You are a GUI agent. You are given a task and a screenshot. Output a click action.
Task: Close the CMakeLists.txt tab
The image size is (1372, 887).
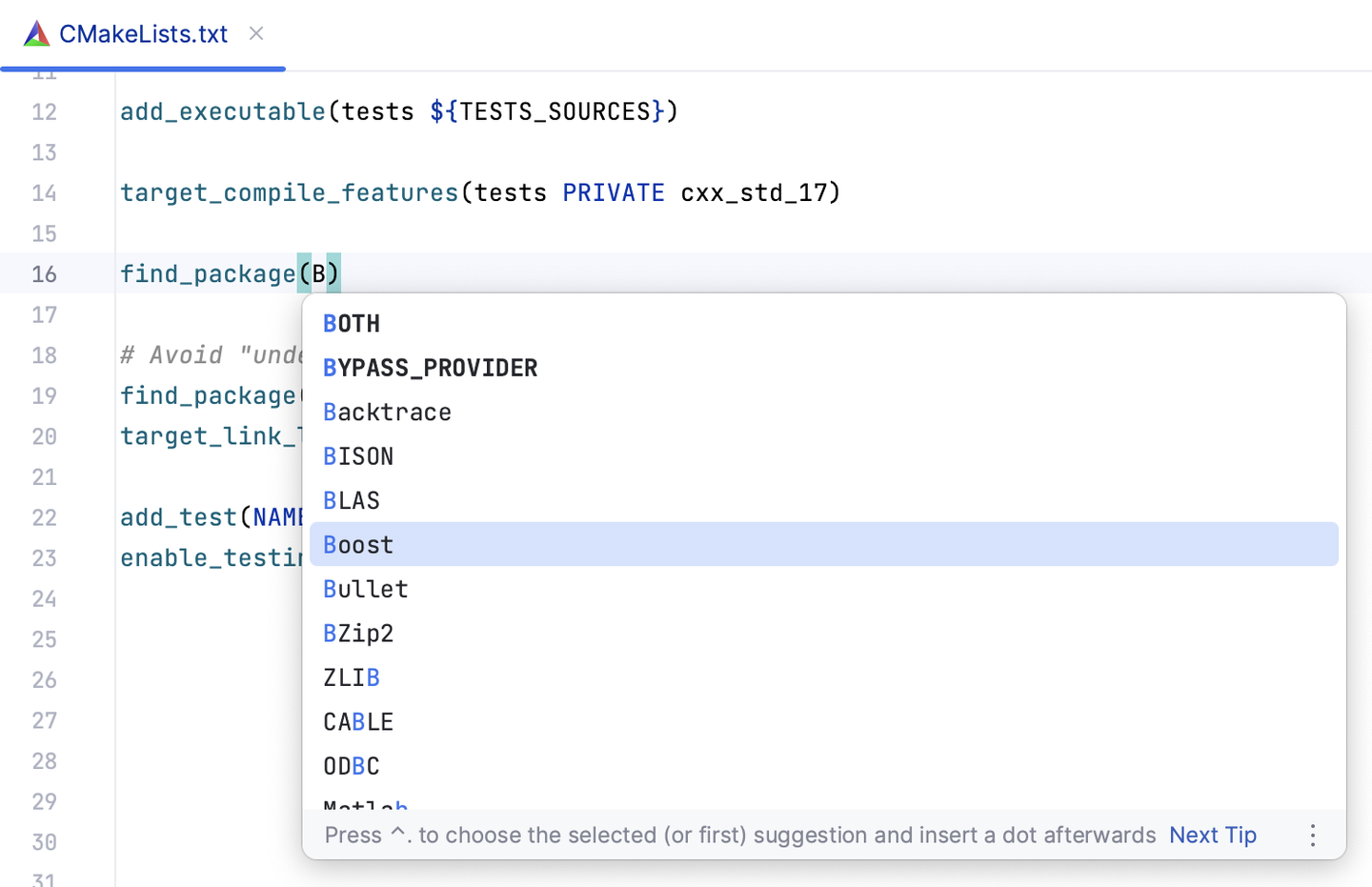click(x=255, y=32)
